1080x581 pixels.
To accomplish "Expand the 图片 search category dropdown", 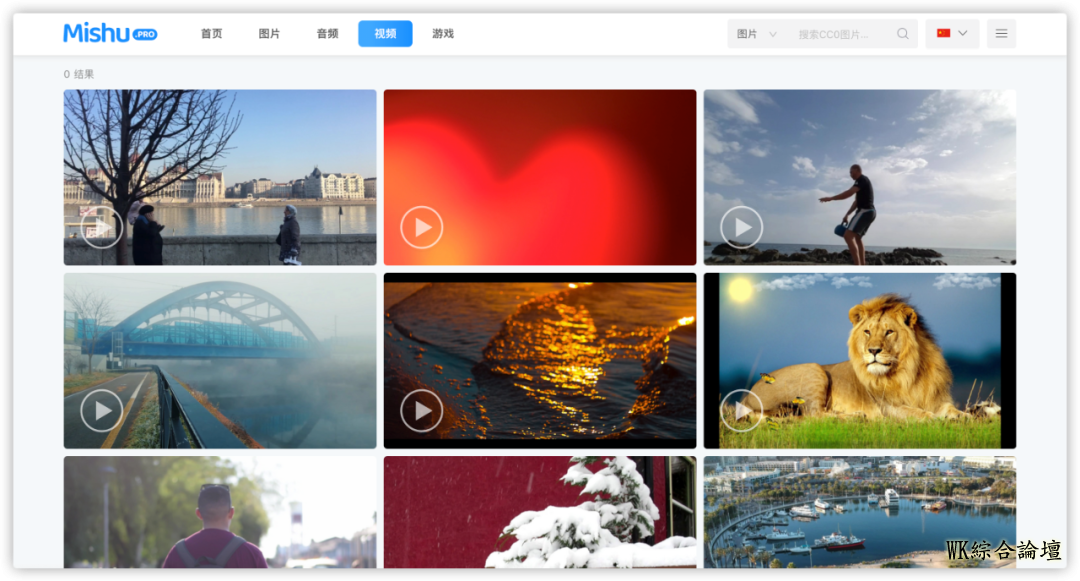I will [x=756, y=34].
